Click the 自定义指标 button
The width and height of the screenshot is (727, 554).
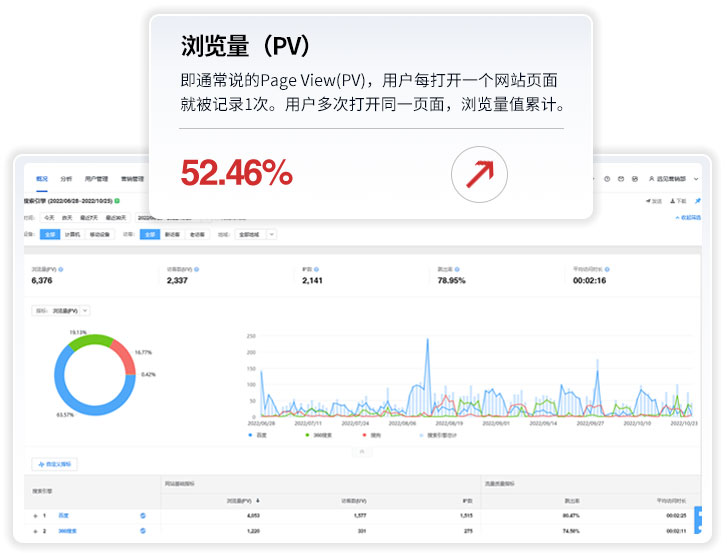coord(54,464)
